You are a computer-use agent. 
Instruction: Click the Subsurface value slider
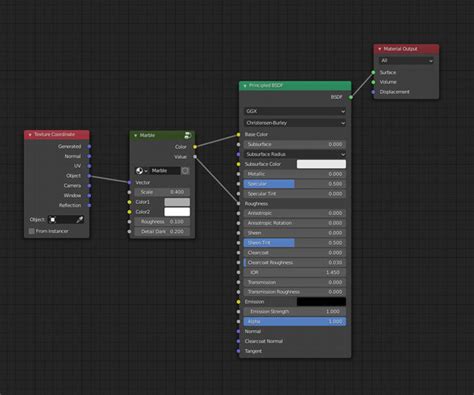coord(295,144)
